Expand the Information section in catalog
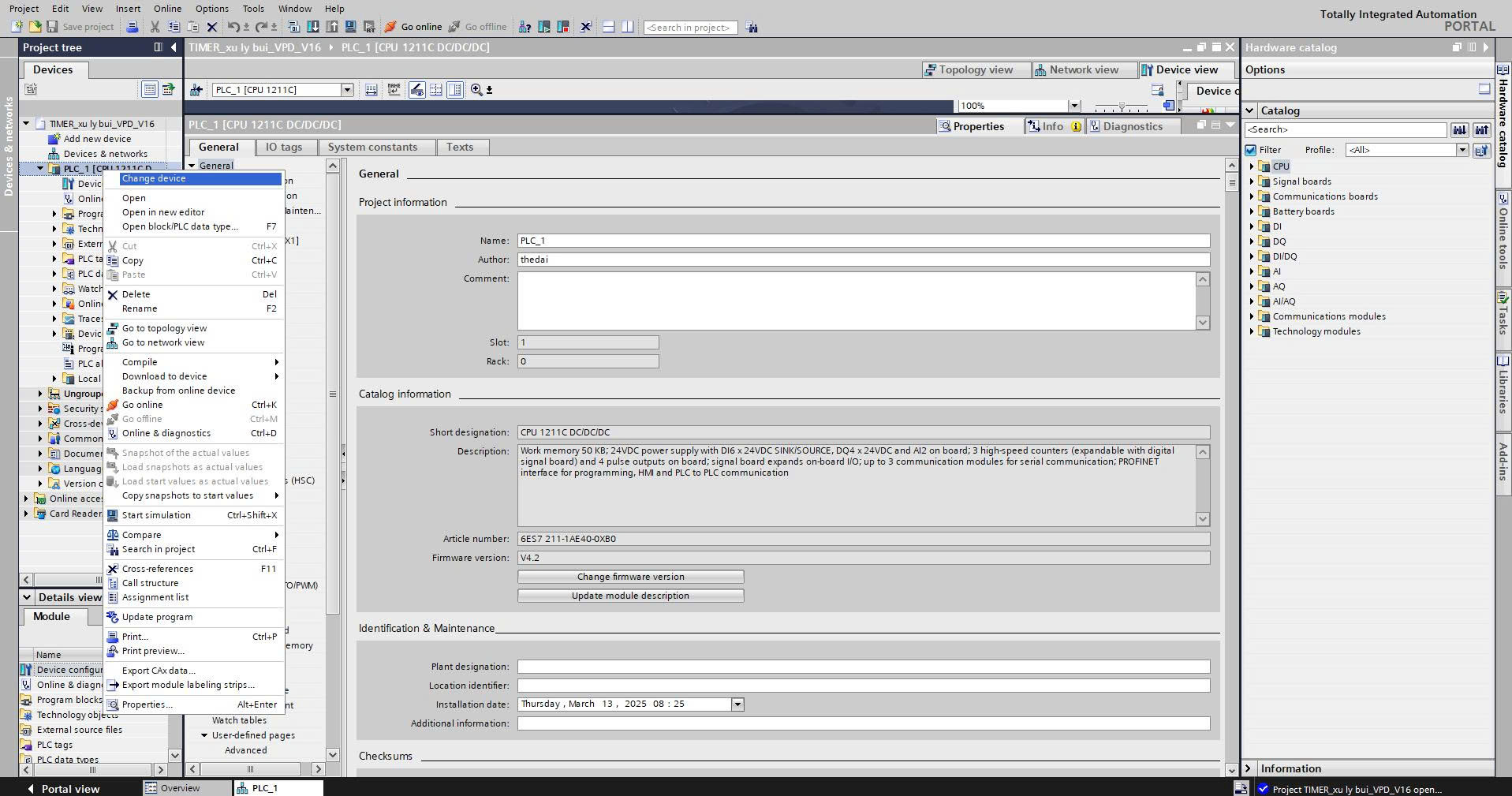 pyautogui.click(x=1249, y=768)
